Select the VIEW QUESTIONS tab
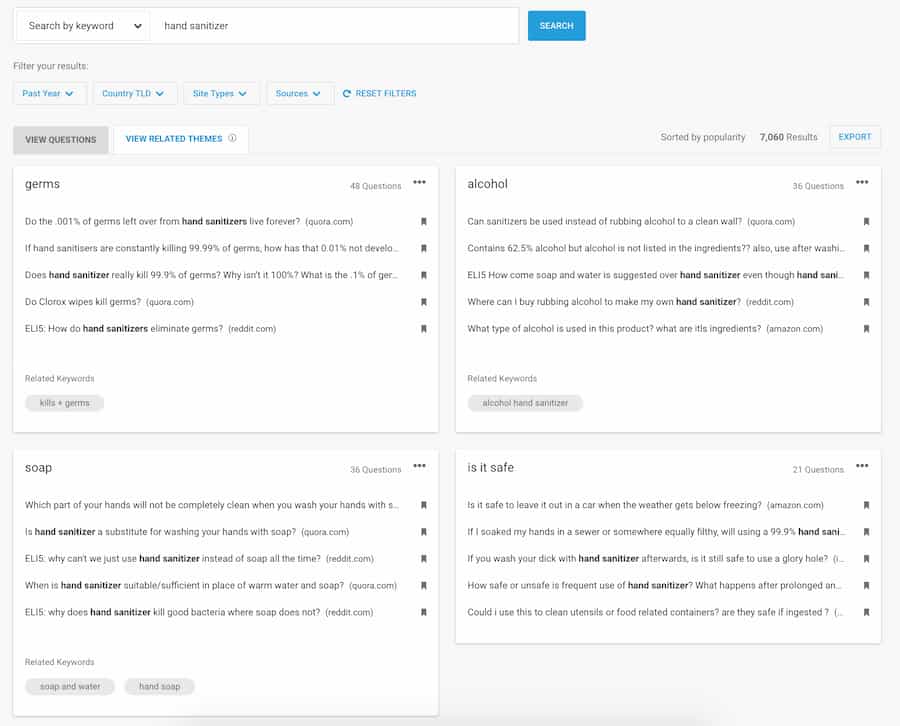Screen dimensions: 900x726 (x=60, y=139)
